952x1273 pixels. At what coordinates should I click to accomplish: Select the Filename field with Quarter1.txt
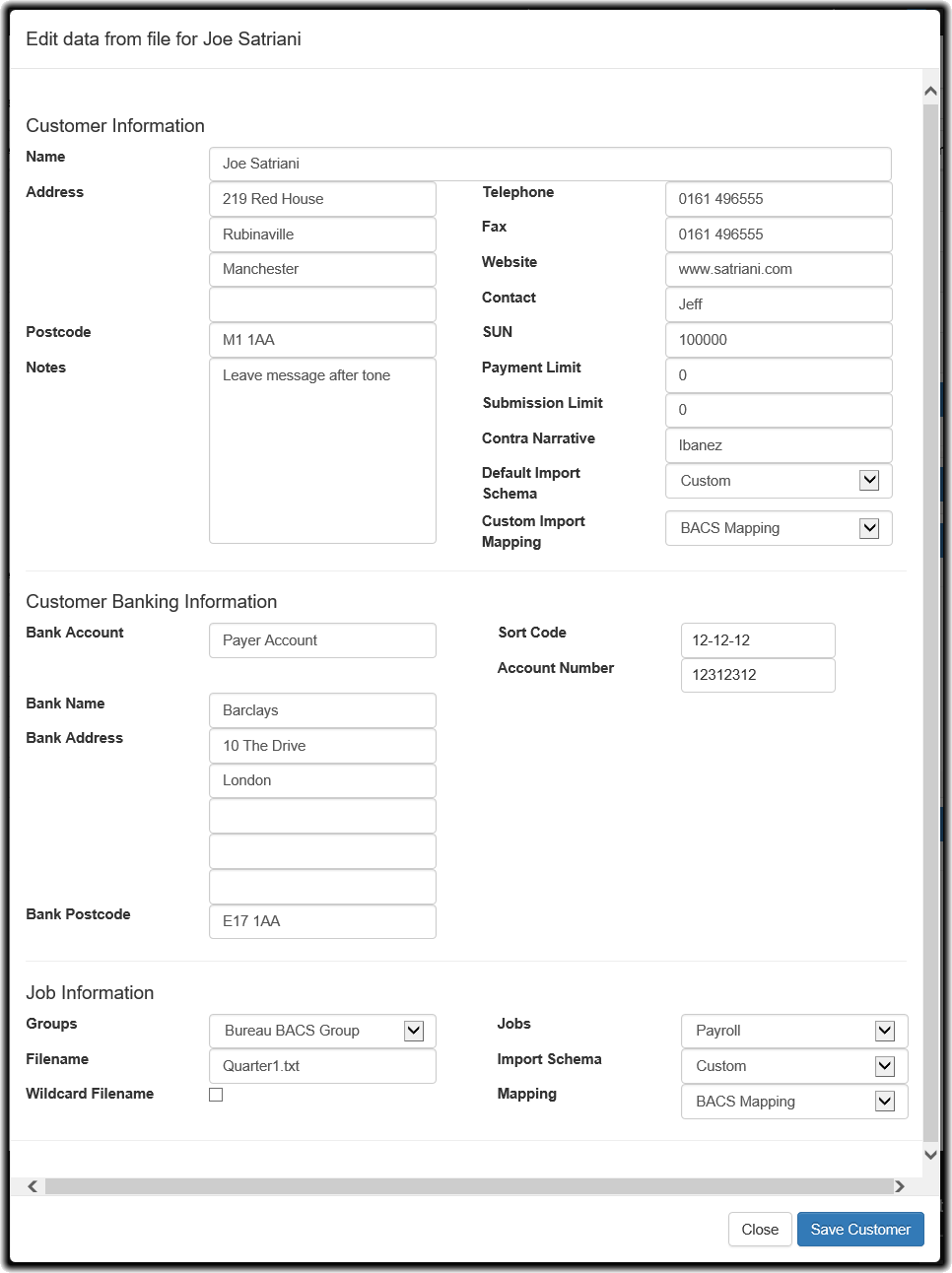tap(322, 1066)
